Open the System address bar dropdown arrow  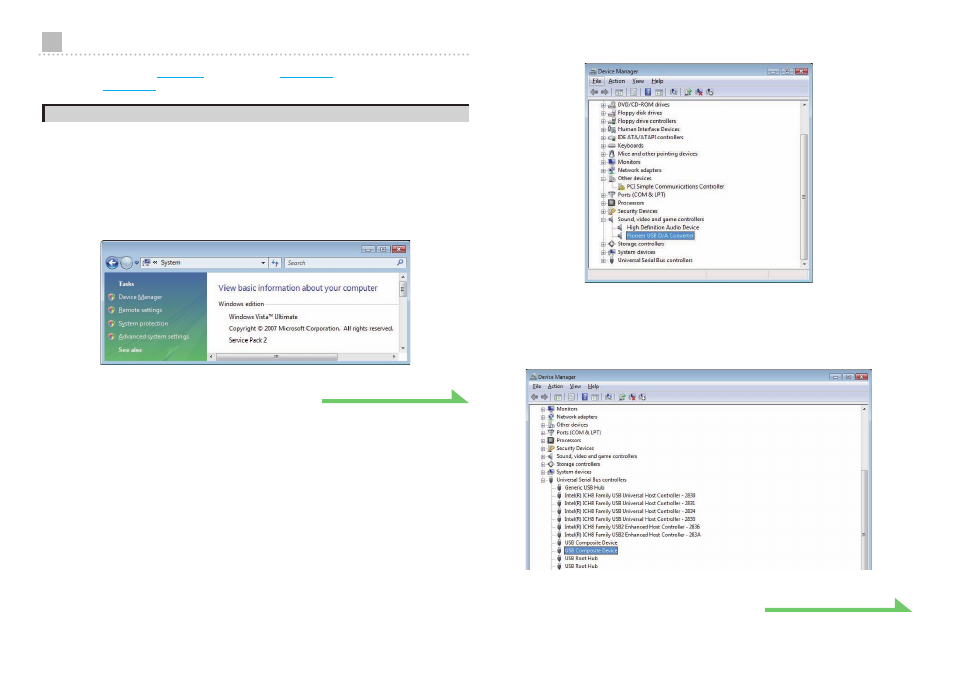(263, 263)
